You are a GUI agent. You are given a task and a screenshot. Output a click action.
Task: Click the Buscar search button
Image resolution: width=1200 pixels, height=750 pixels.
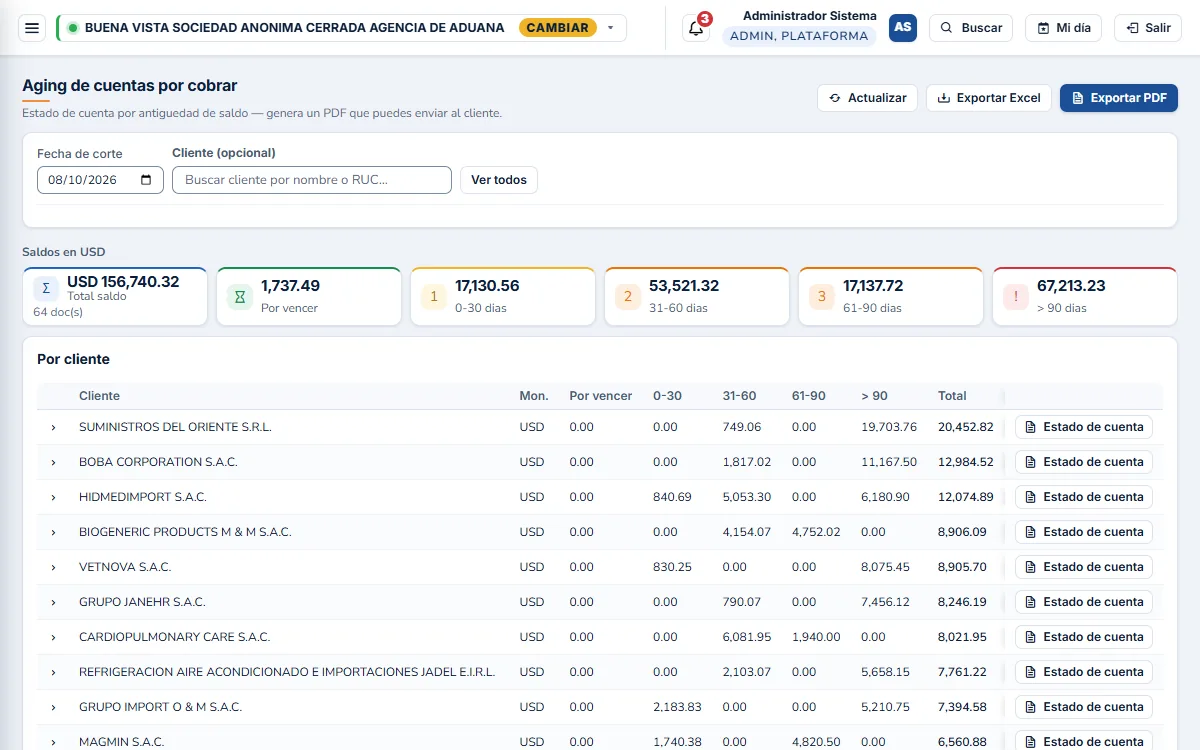coord(971,28)
